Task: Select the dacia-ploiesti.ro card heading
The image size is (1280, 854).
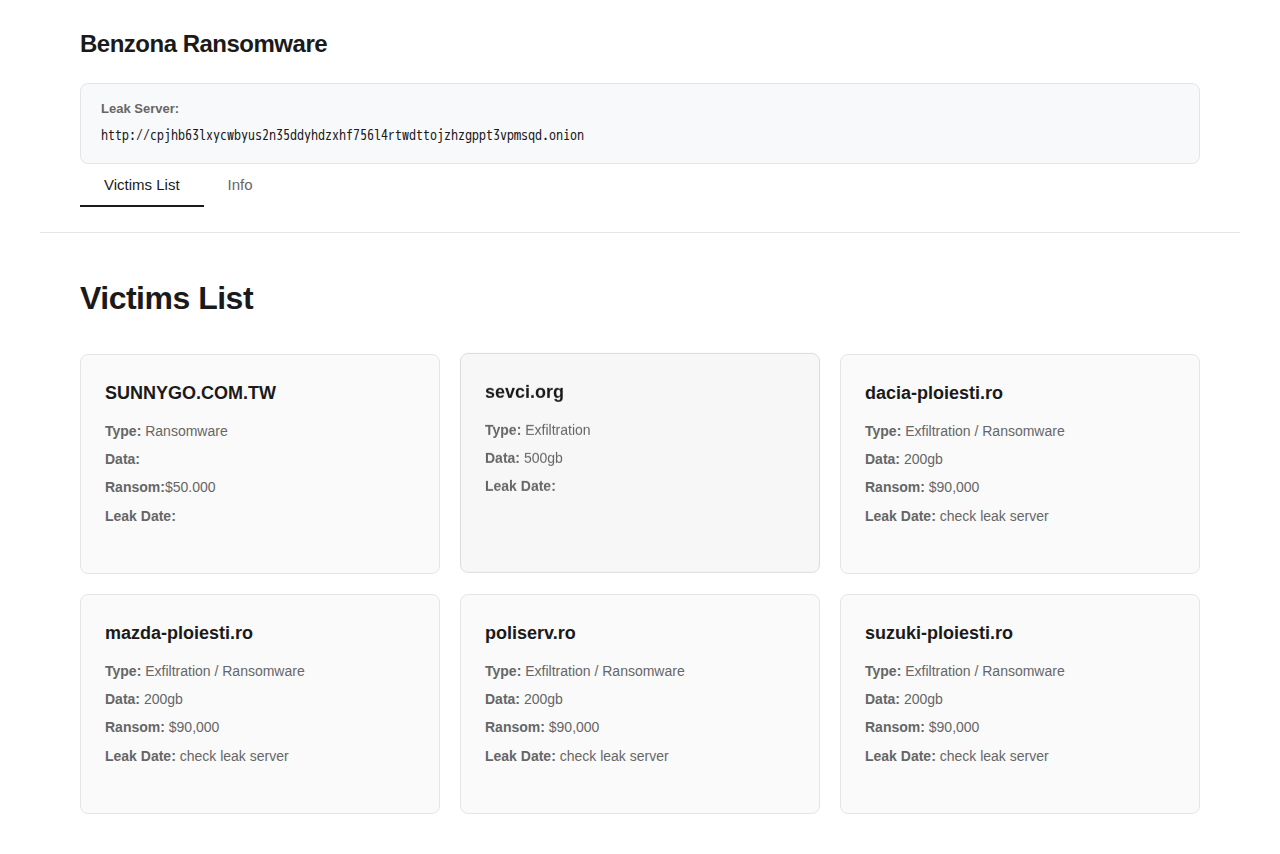Action: click(933, 393)
